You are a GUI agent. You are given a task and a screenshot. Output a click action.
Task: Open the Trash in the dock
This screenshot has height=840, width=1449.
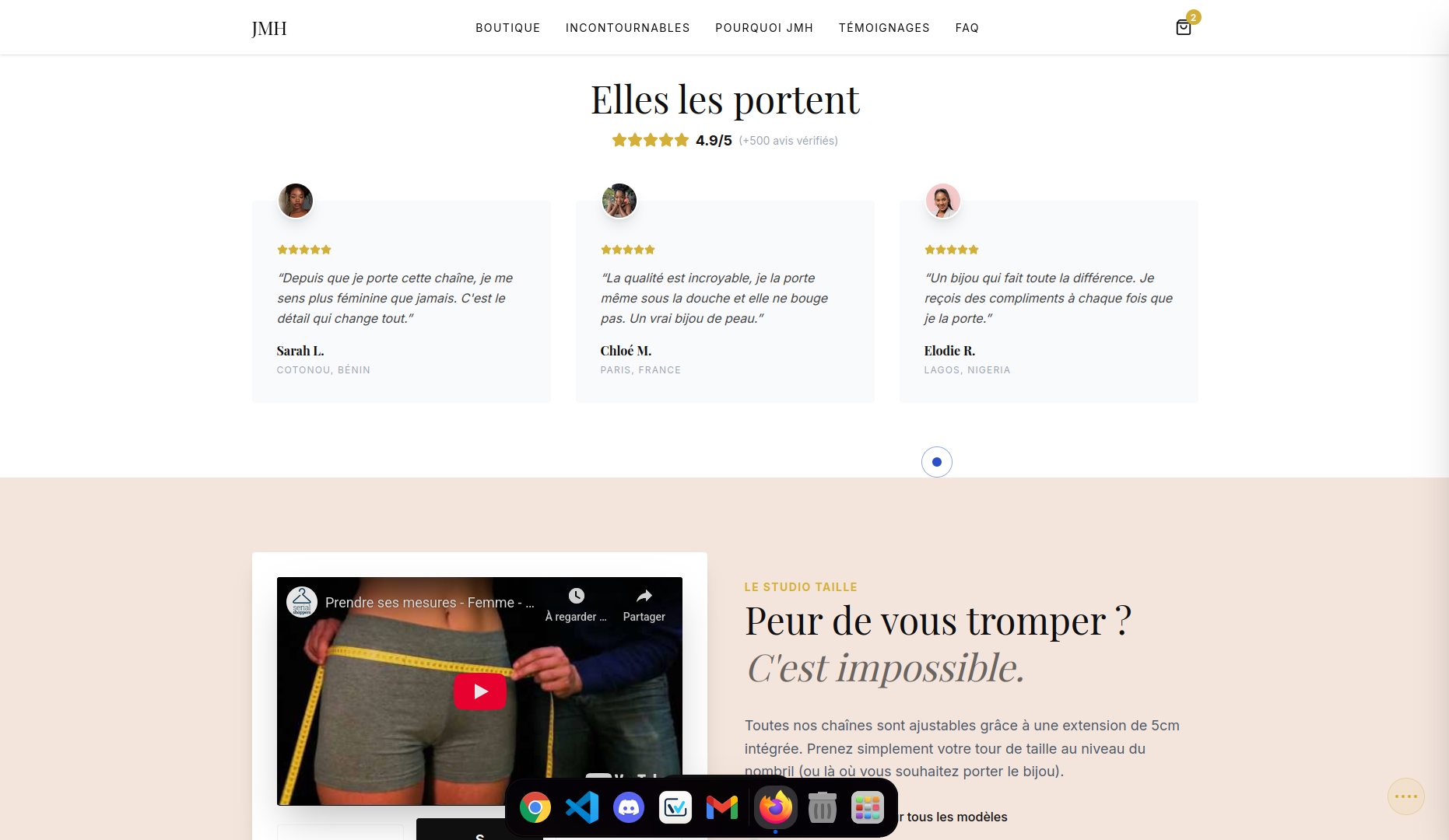823,808
